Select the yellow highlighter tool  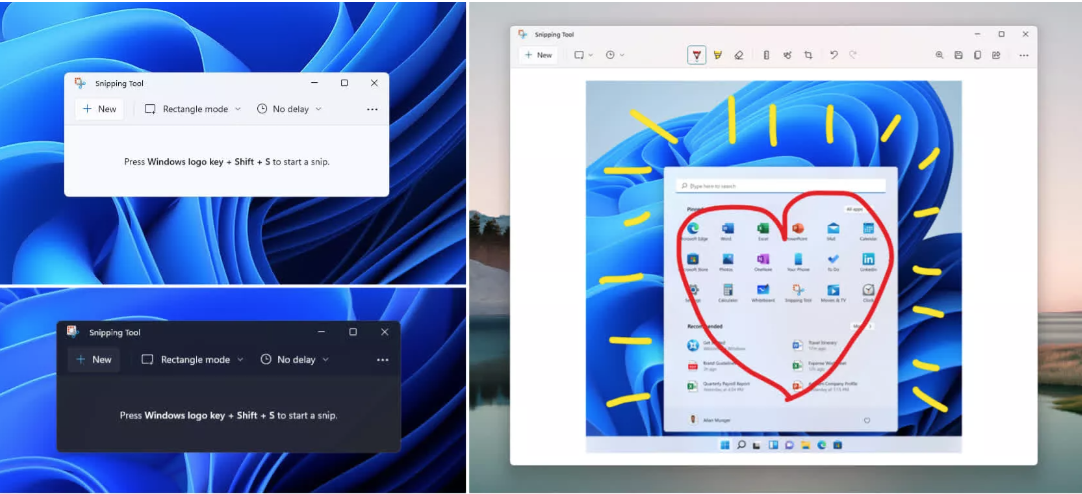[718, 55]
